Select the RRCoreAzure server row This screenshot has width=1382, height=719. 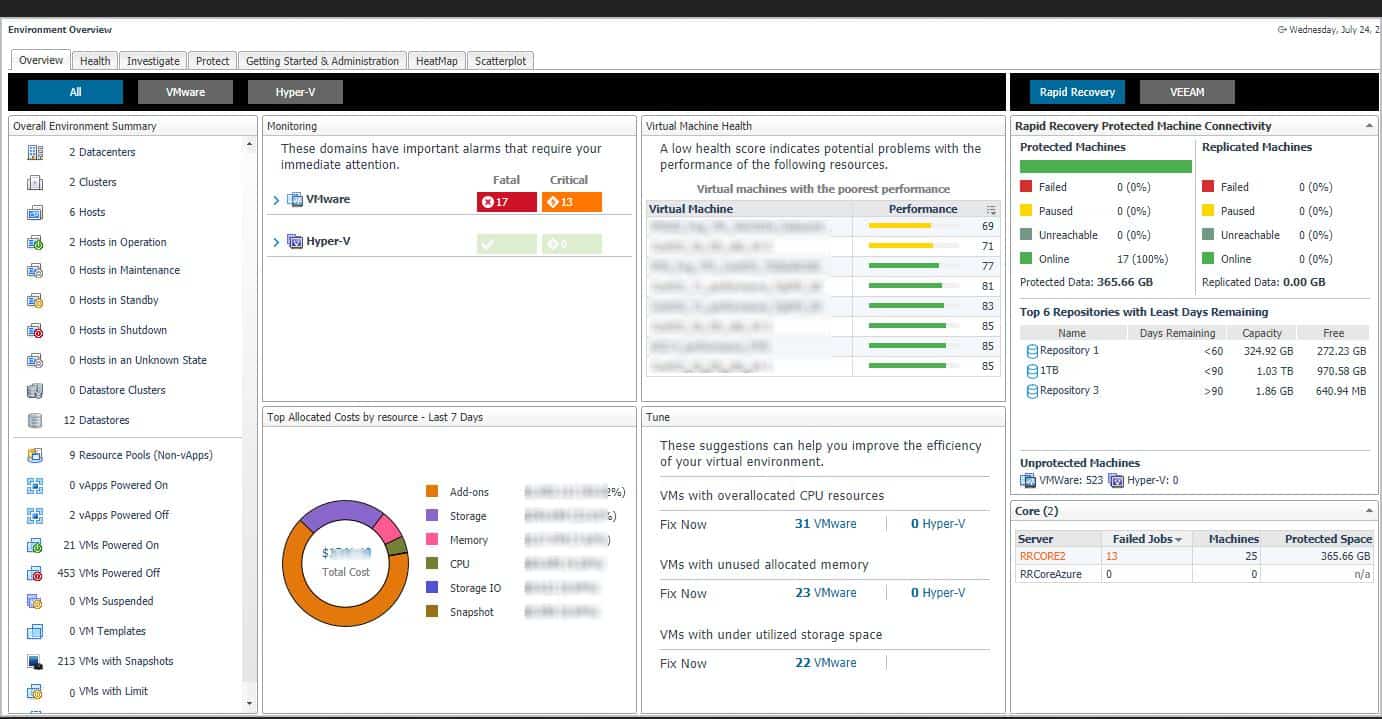(x=1195, y=574)
